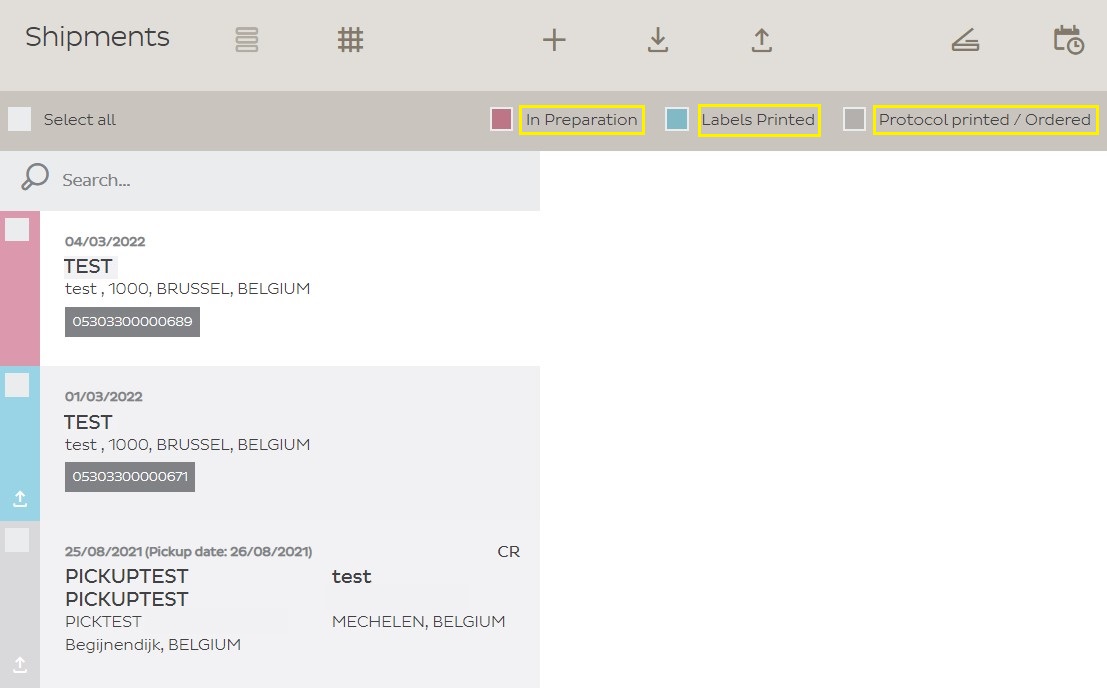Open the scanner icon in toolbar
Screen dimensions: 1107x688
965,40
